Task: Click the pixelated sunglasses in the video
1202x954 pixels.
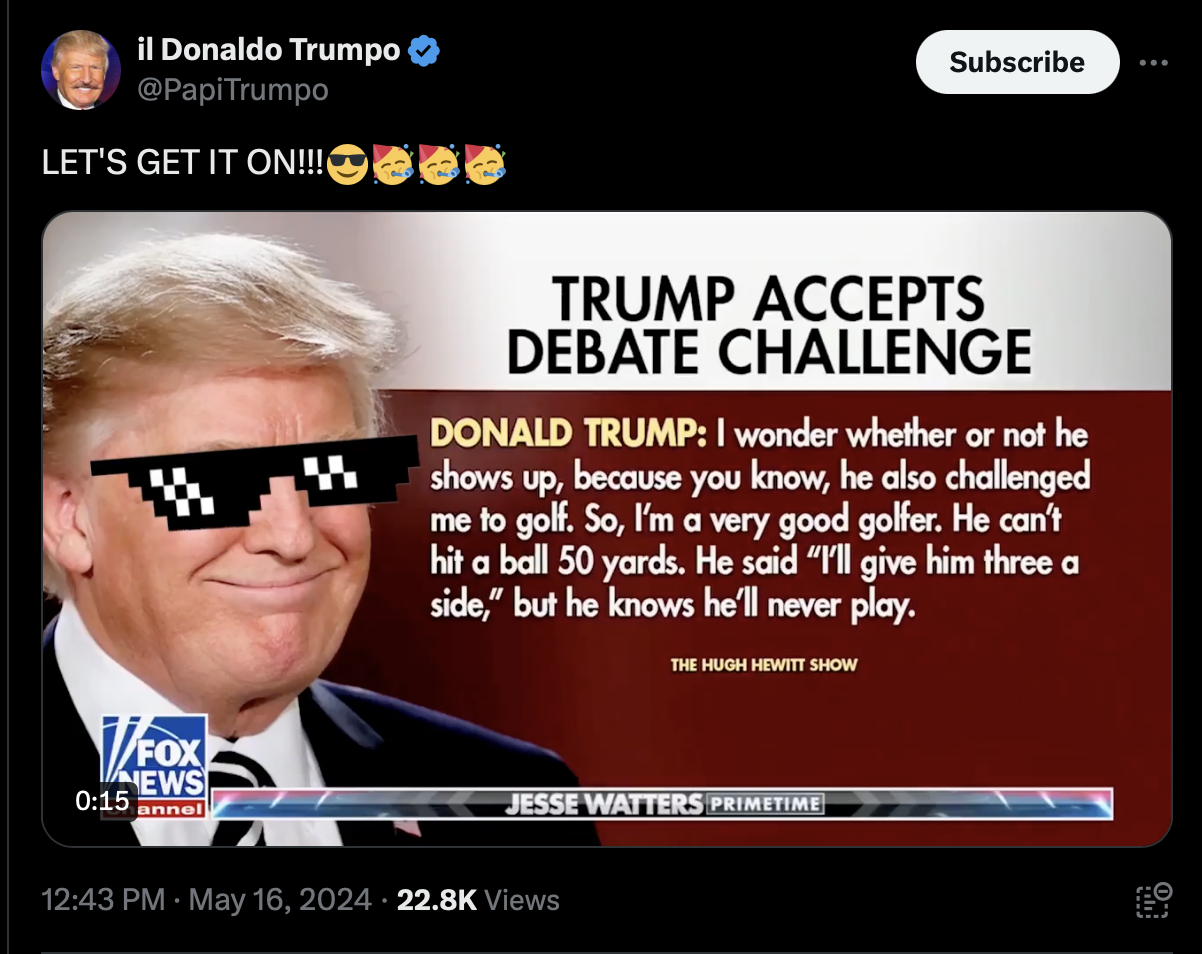Action: [x=255, y=480]
